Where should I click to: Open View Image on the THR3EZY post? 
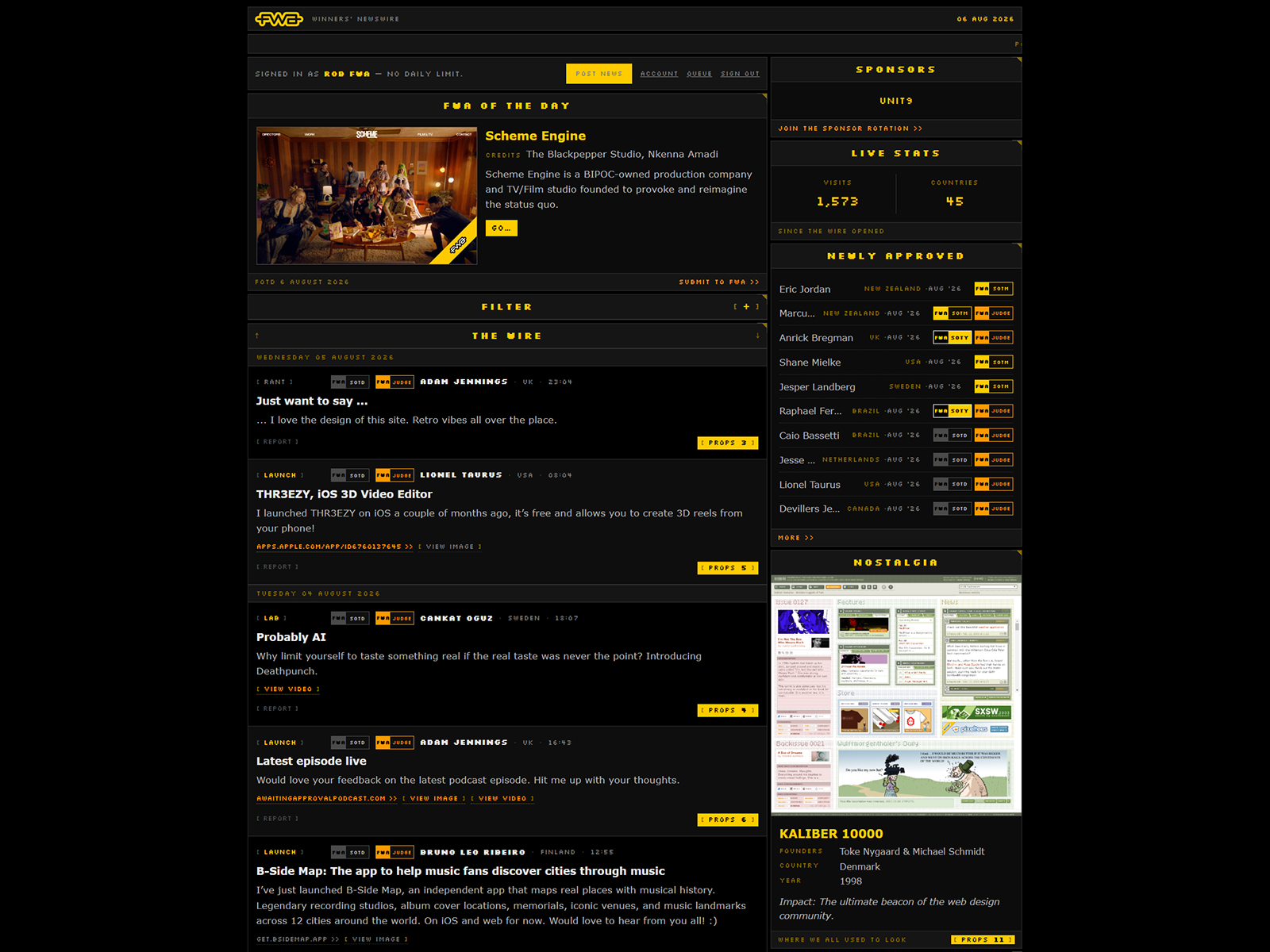coord(450,547)
